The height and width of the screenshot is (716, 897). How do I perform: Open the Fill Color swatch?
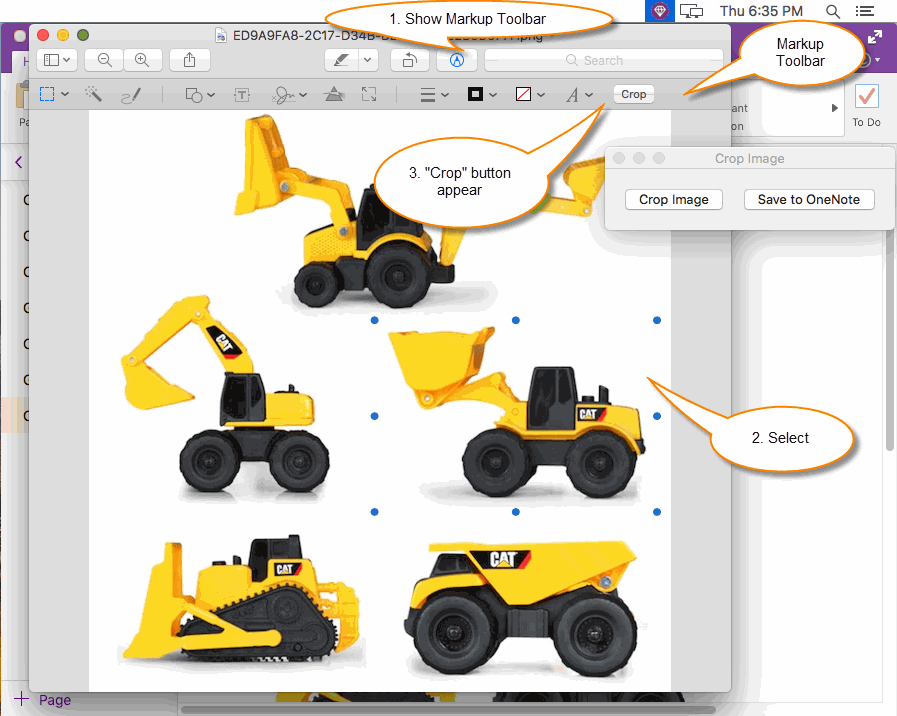[x=530, y=94]
